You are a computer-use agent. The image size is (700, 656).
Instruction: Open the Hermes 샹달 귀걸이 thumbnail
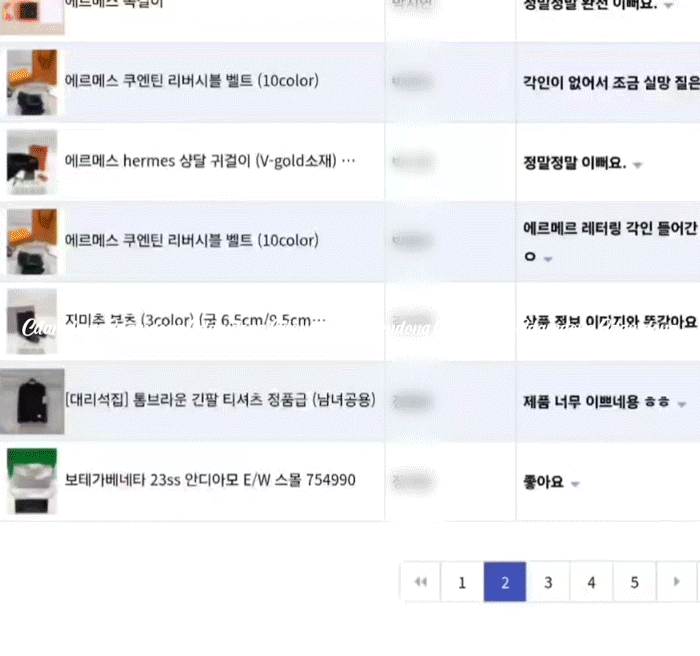click(x=32, y=162)
